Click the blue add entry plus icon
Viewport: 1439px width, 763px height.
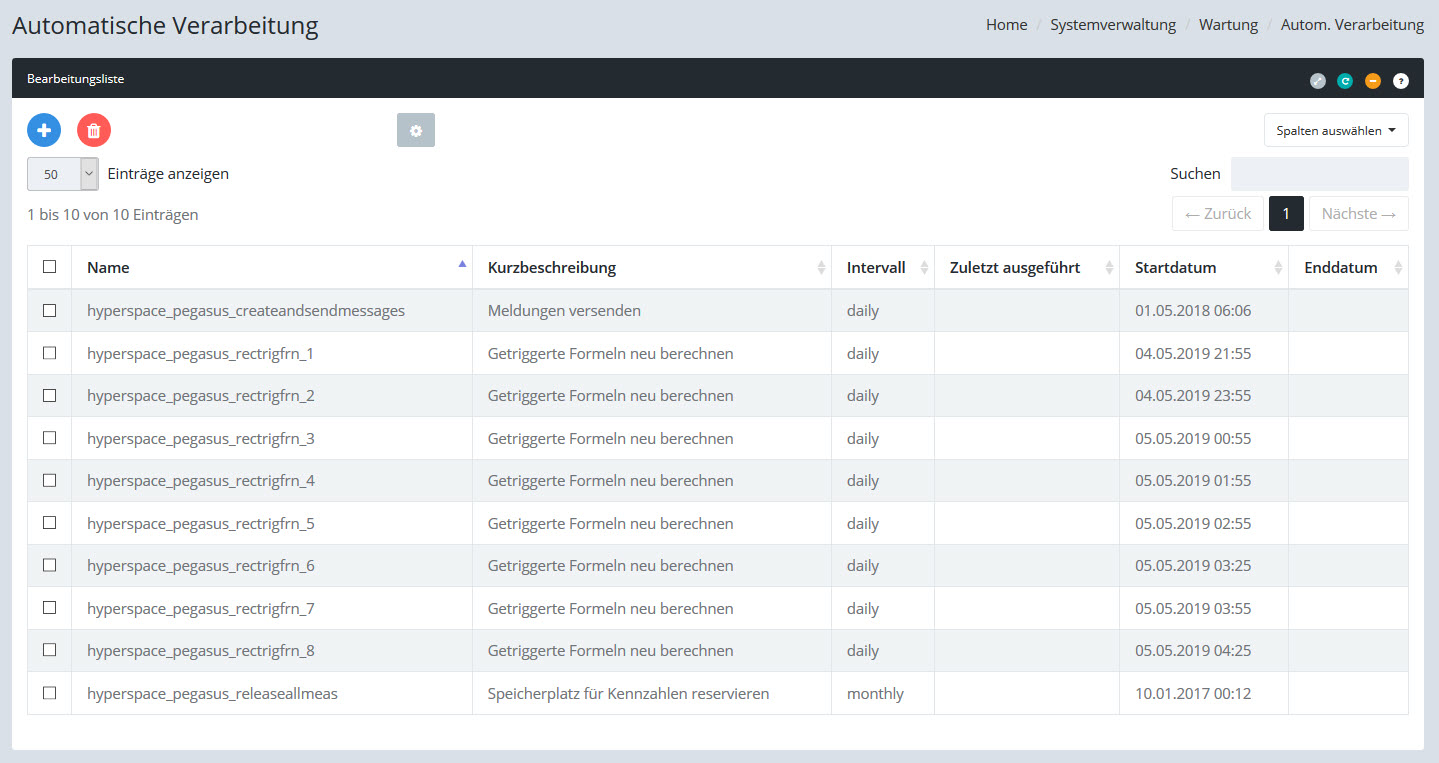[x=44, y=130]
